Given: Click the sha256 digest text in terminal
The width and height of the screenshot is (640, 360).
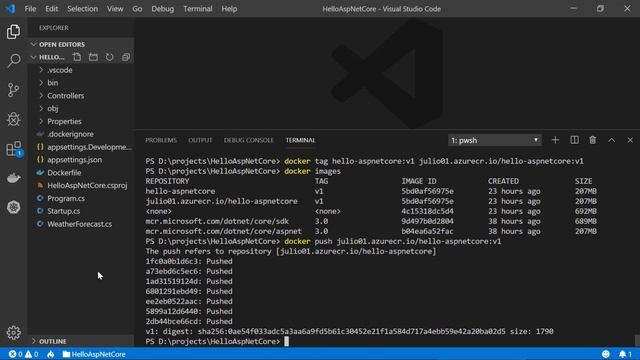Looking at the screenshot, I should pyautogui.click(x=351, y=331).
